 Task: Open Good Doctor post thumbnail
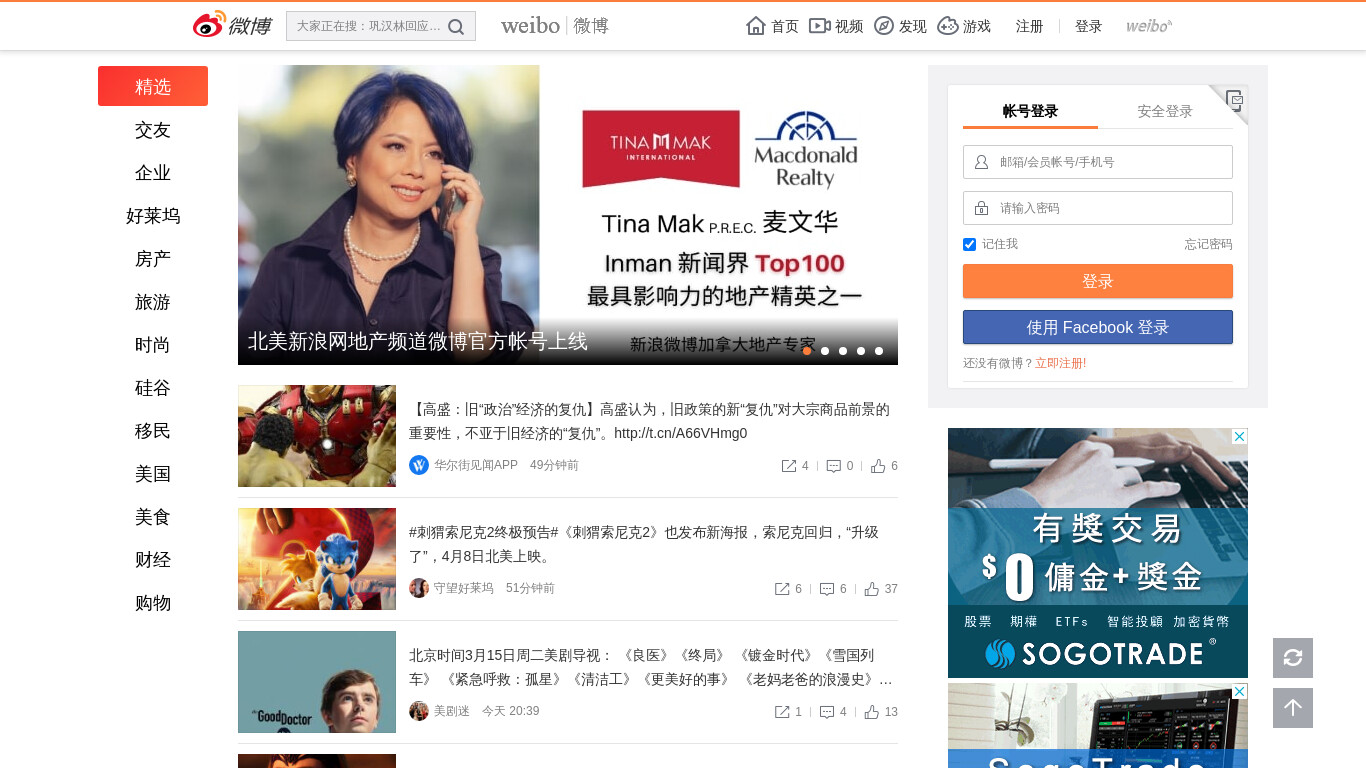tap(317, 682)
